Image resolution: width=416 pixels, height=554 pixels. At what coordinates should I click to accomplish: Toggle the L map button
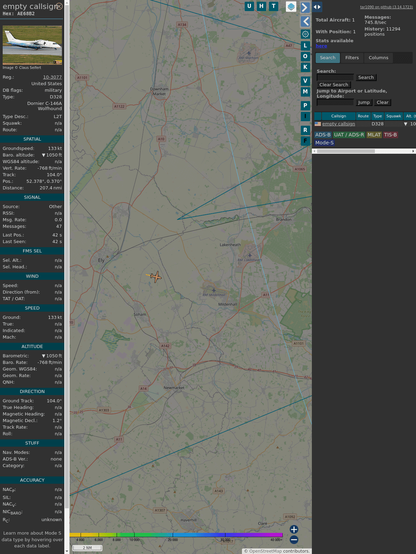pyautogui.click(x=305, y=46)
